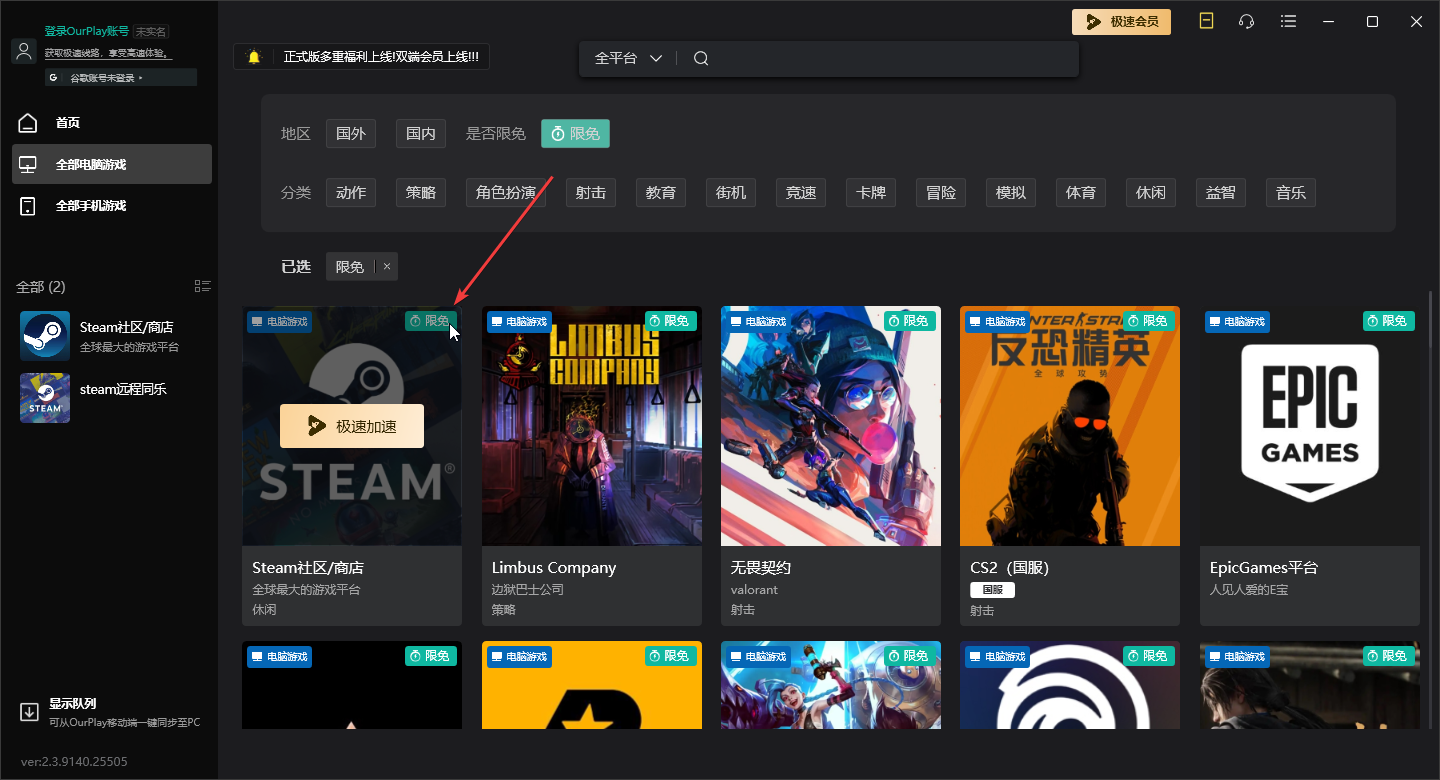Click the 极速加速 button on Steam card

352,426
